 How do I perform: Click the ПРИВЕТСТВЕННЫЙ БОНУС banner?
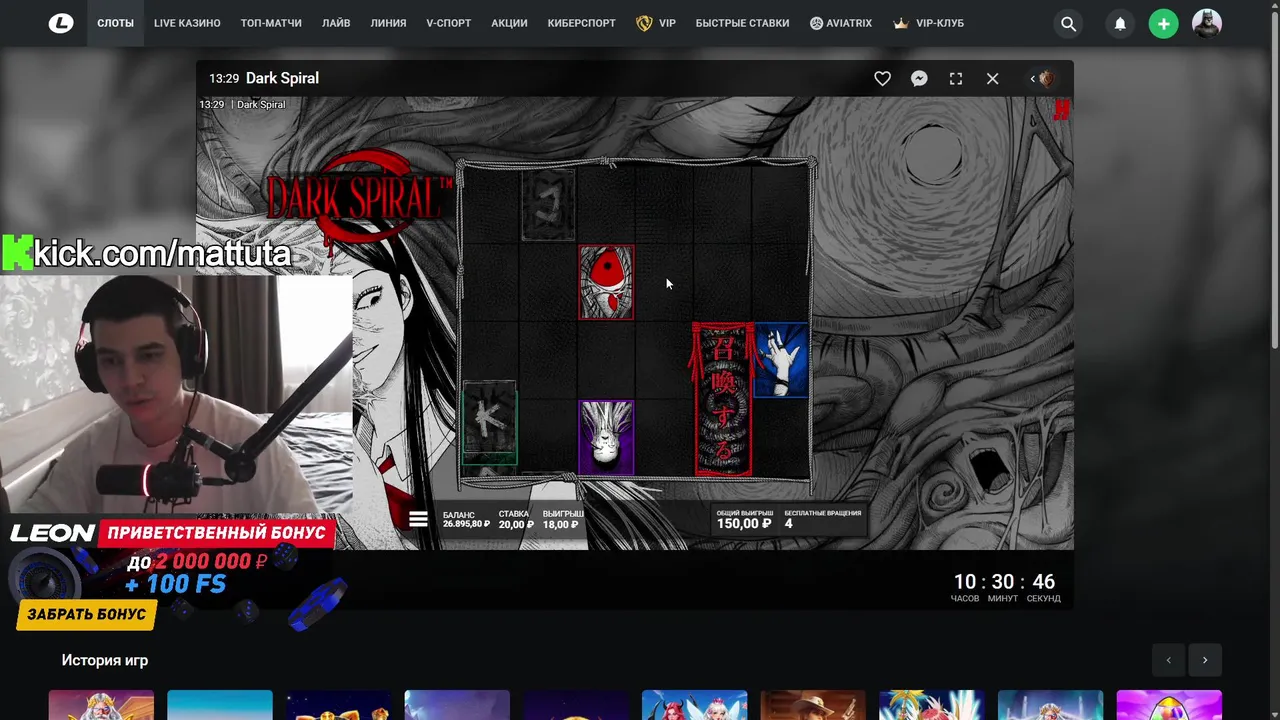pos(216,533)
